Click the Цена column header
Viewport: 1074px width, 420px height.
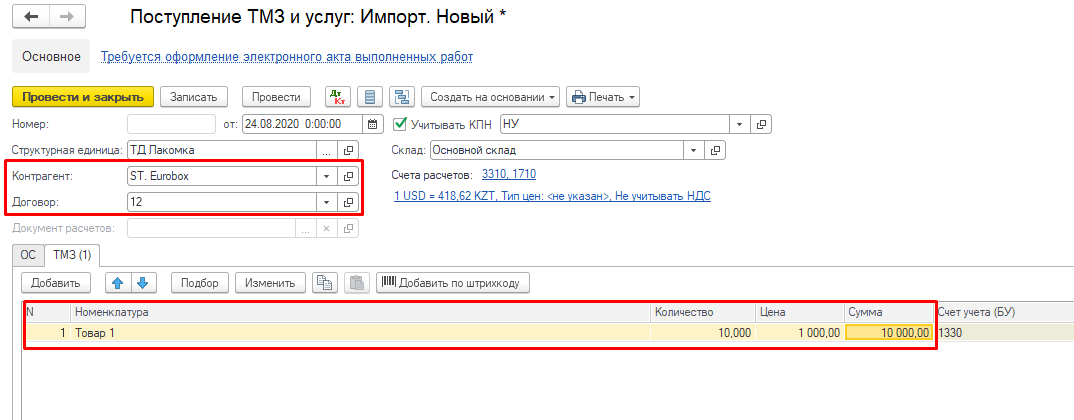pos(800,312)
